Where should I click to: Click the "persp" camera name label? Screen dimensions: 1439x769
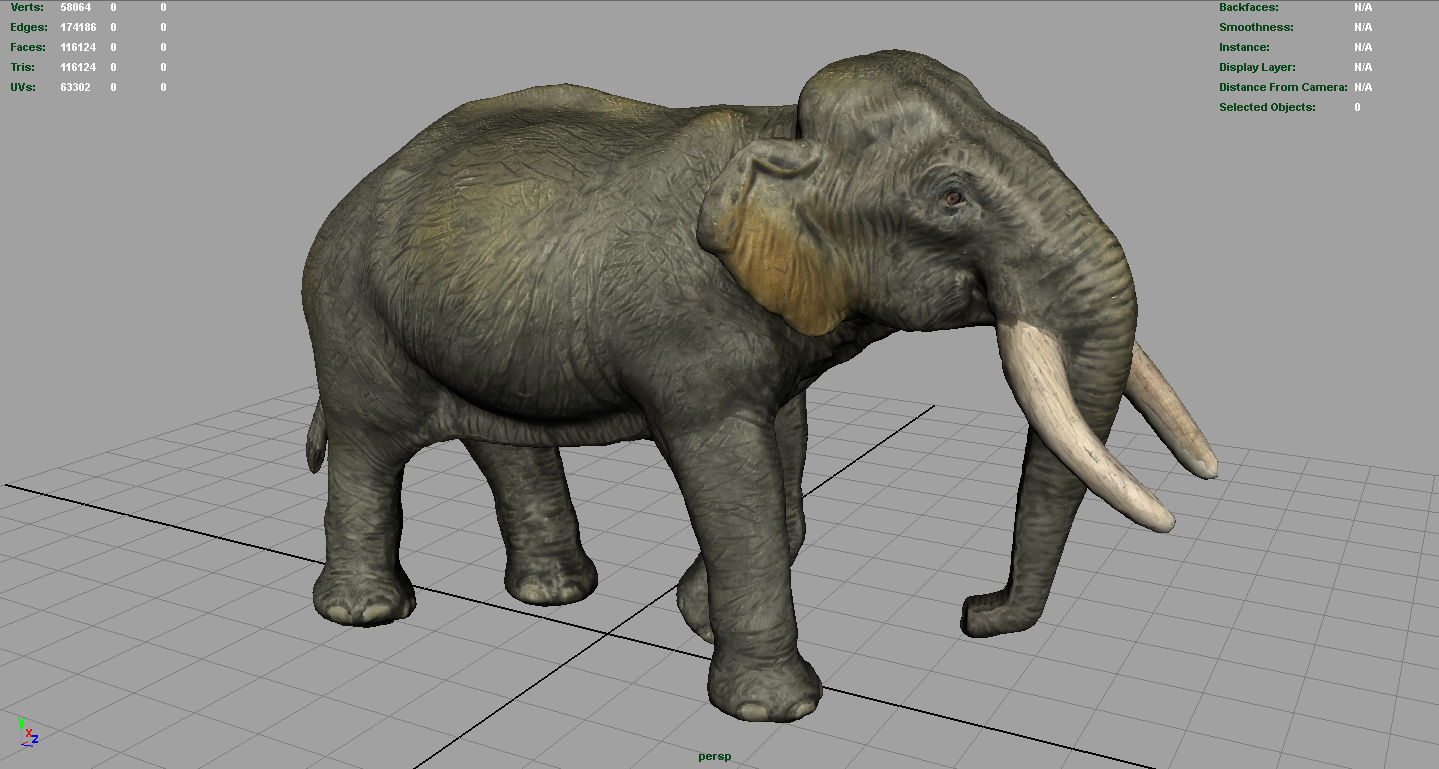pyautogui.click(x=714, y=756)
